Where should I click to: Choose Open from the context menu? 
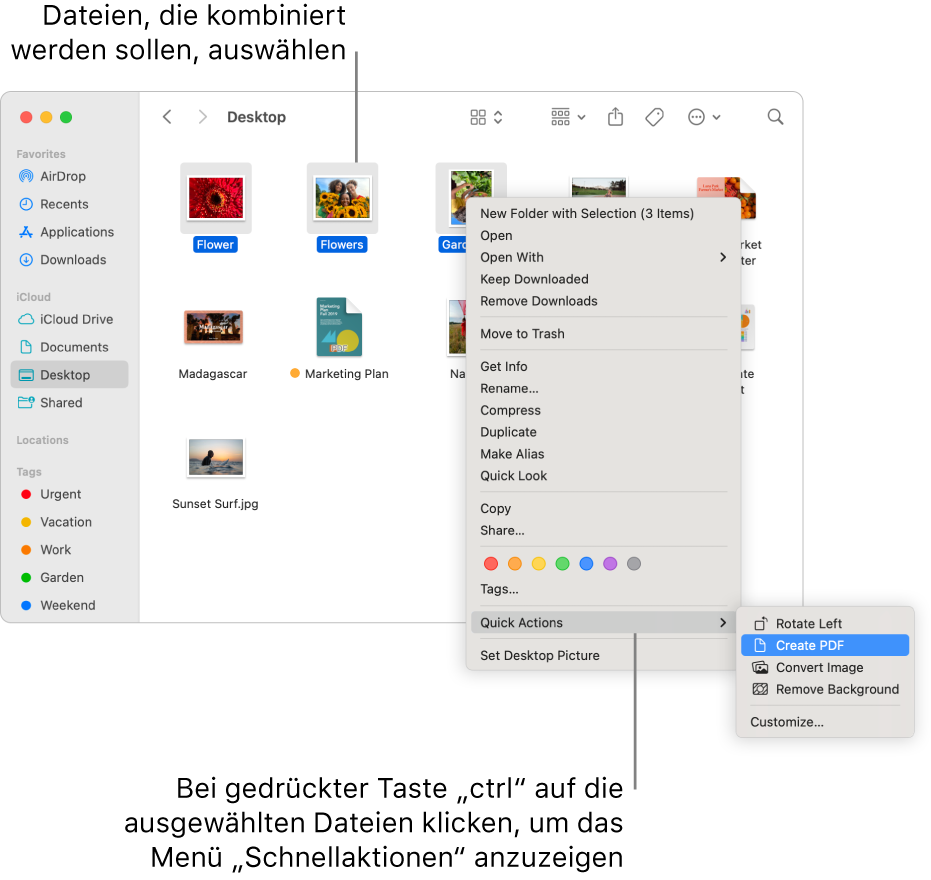click(603, 236)
